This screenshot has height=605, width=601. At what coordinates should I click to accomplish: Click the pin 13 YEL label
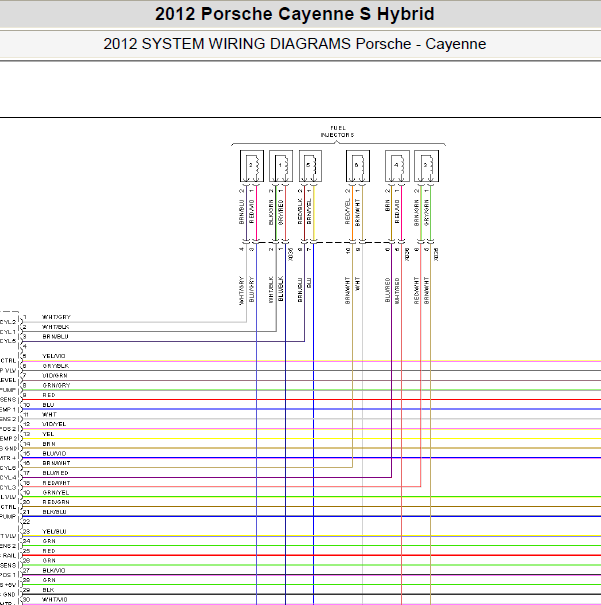[x=48, y=434]
